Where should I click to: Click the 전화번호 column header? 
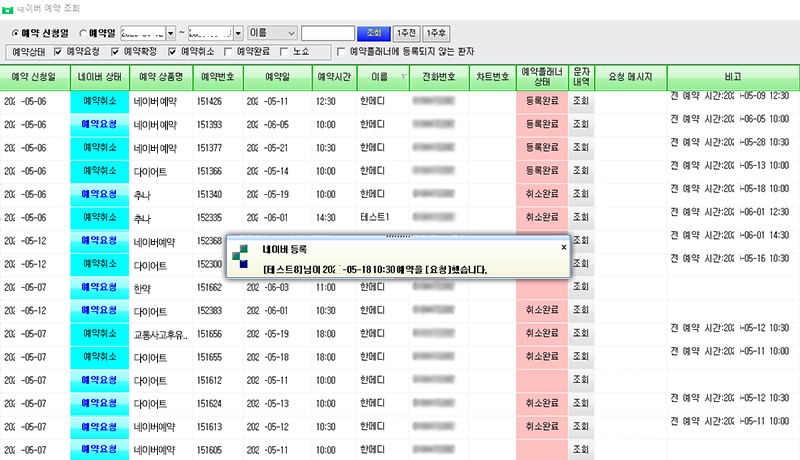[439, 77]
